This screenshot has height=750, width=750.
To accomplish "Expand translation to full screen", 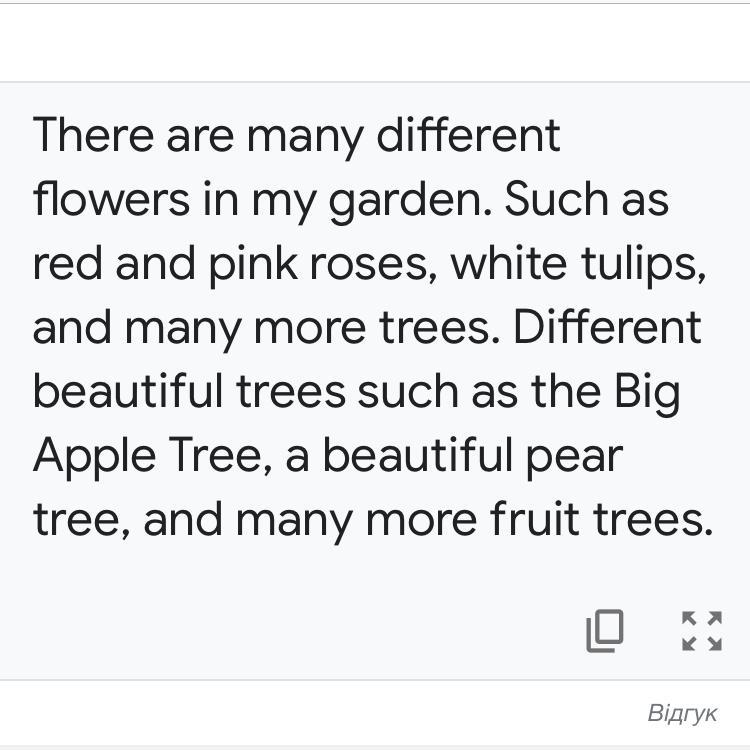I will [x=701, y=631].
